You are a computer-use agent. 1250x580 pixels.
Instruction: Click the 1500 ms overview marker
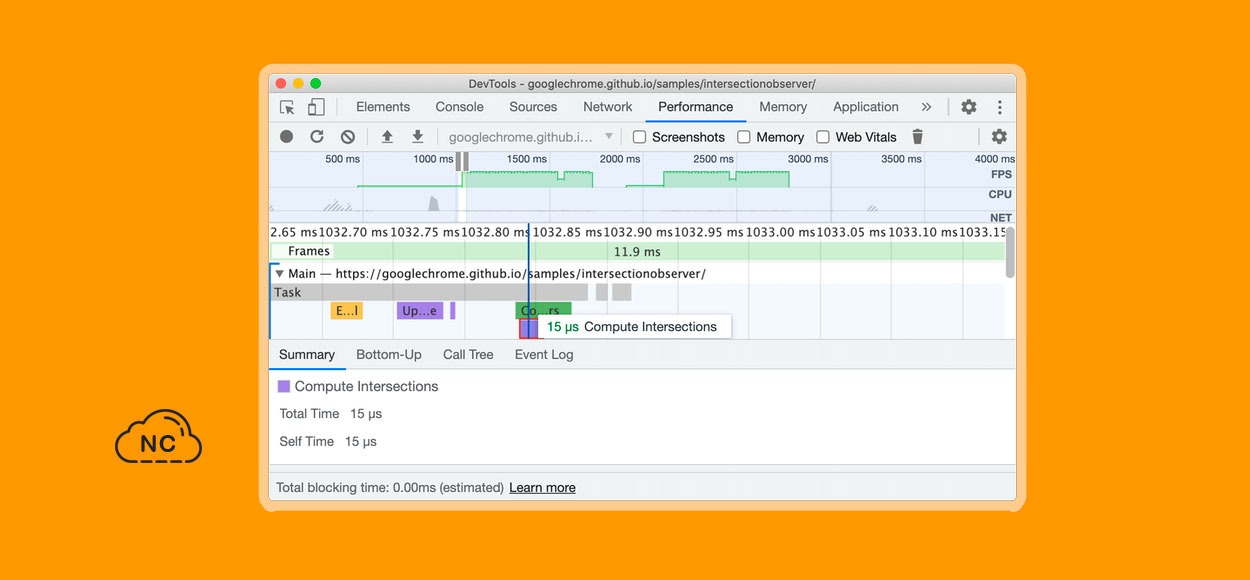[x=526, y=159]
